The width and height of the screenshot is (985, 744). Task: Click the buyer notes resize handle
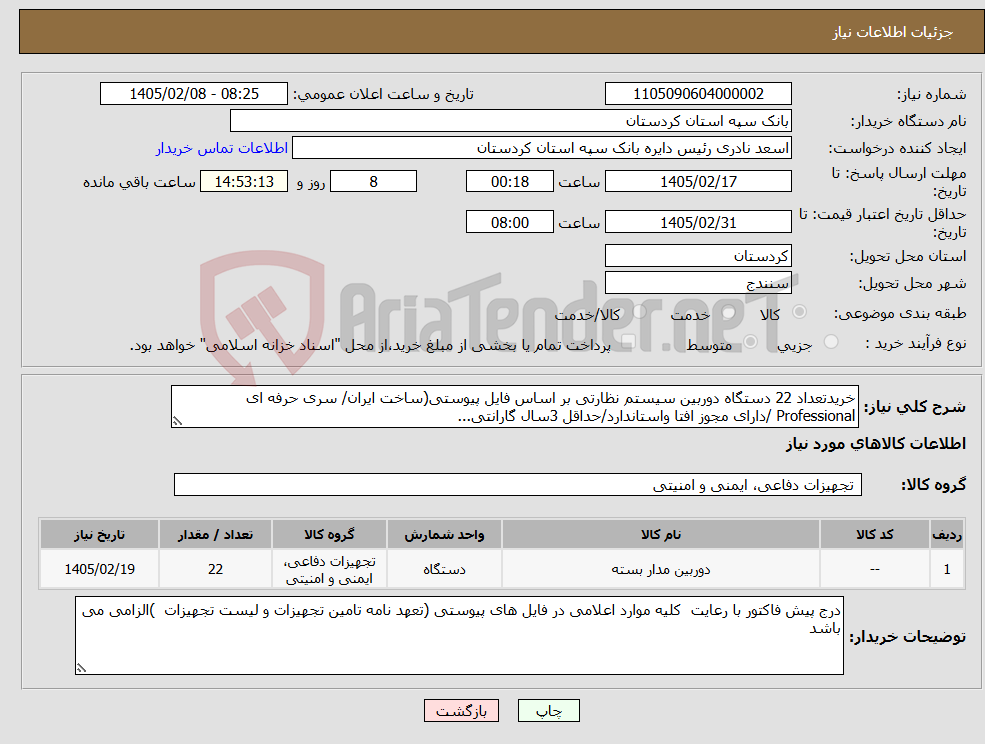click(81, 668)
